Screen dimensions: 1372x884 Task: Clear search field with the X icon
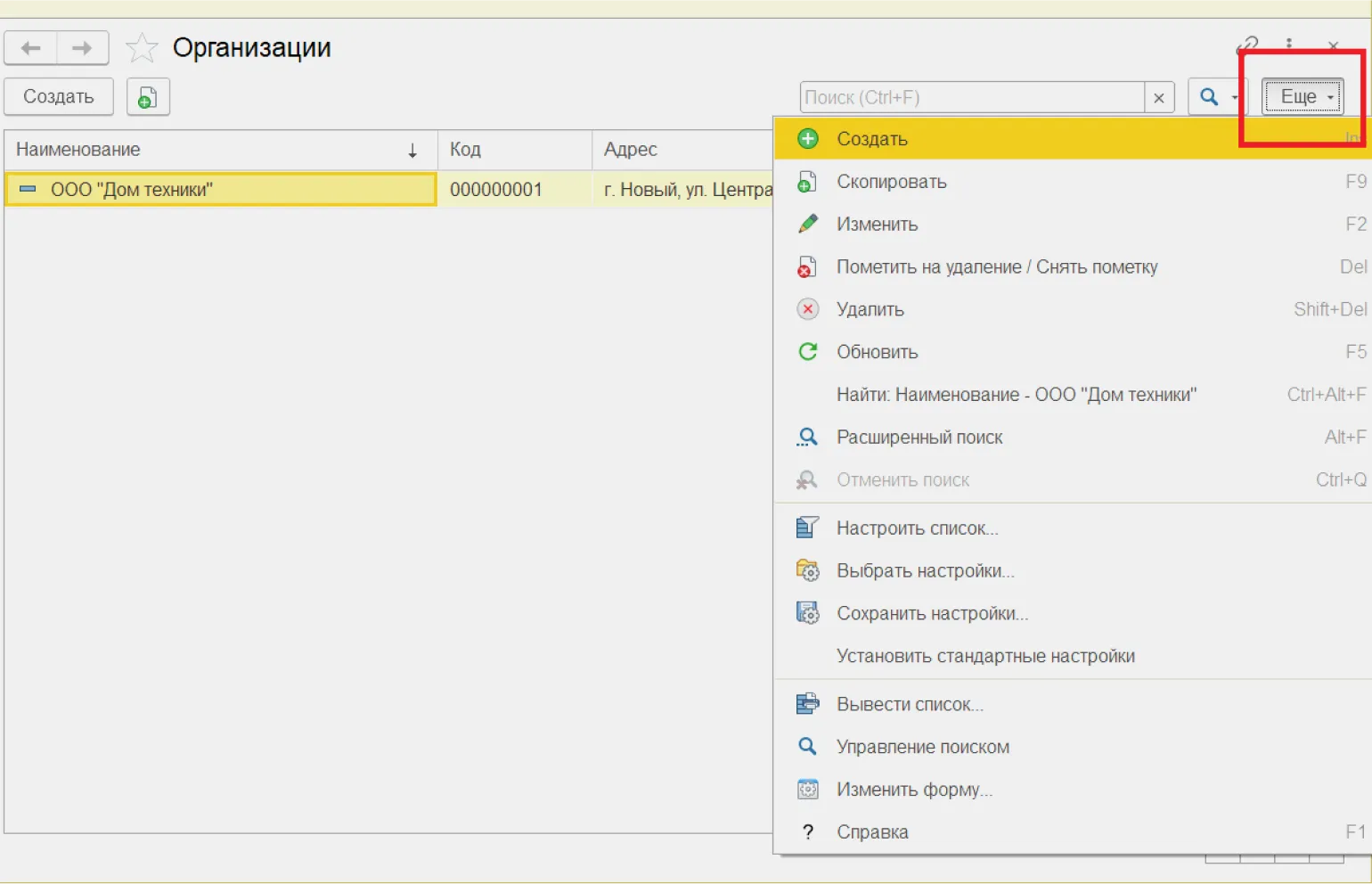(x=1159, y=98)
